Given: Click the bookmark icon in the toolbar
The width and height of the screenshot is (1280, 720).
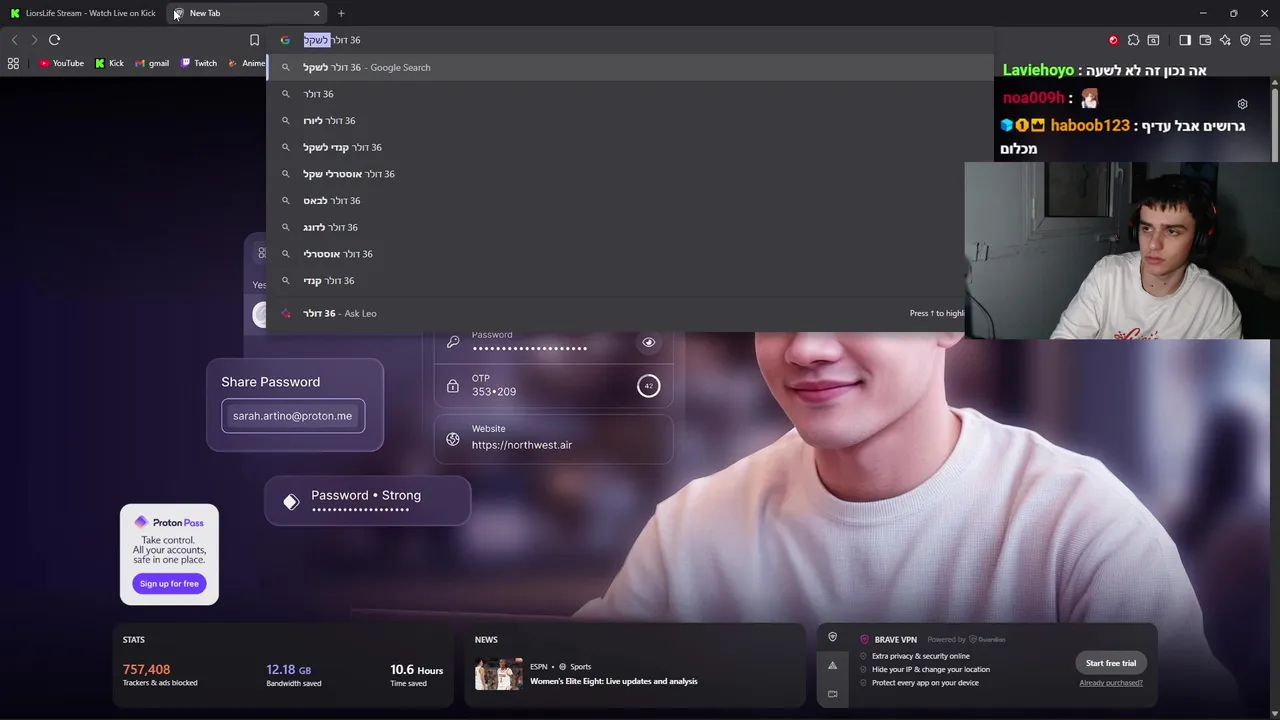Looking at the screenshot, I should point(254,40).
